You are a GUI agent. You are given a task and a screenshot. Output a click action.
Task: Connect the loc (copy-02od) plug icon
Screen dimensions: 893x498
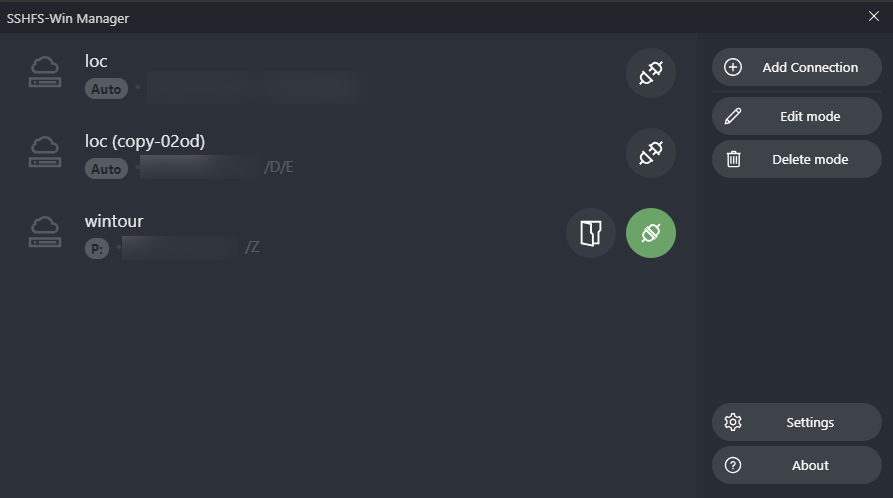[x=651, y=153]
